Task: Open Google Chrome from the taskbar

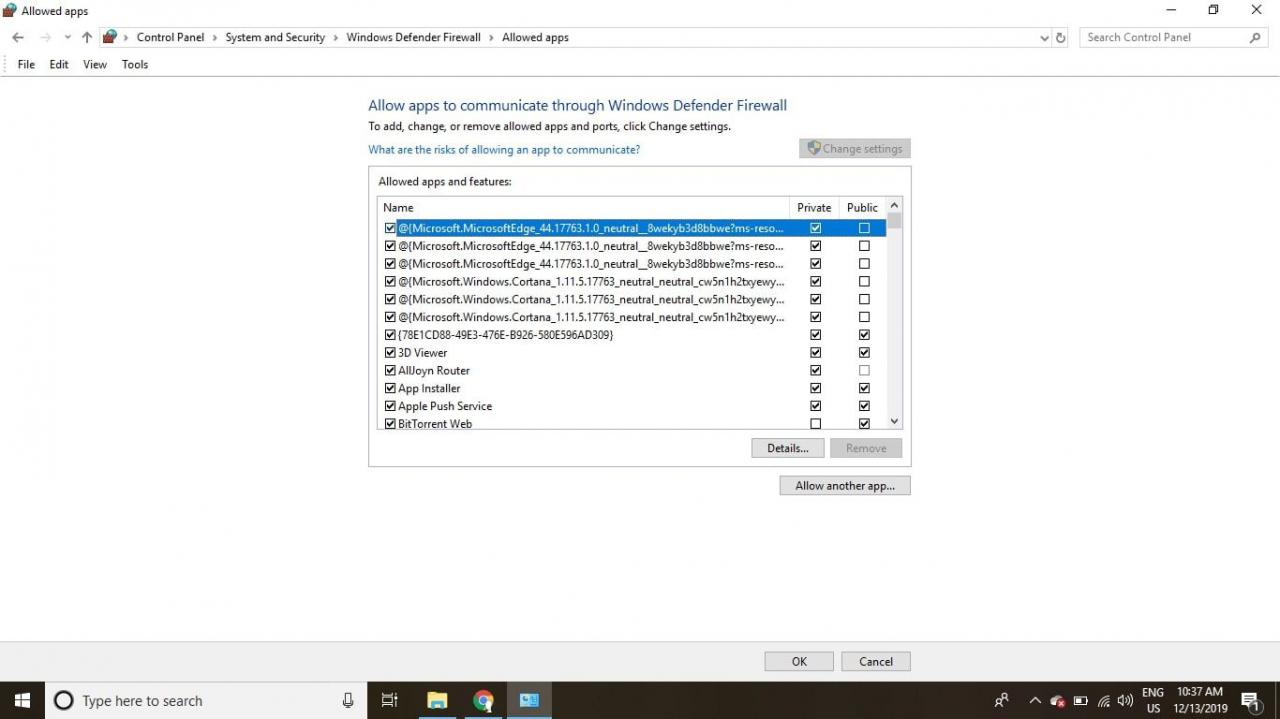Action: point(484,700)
